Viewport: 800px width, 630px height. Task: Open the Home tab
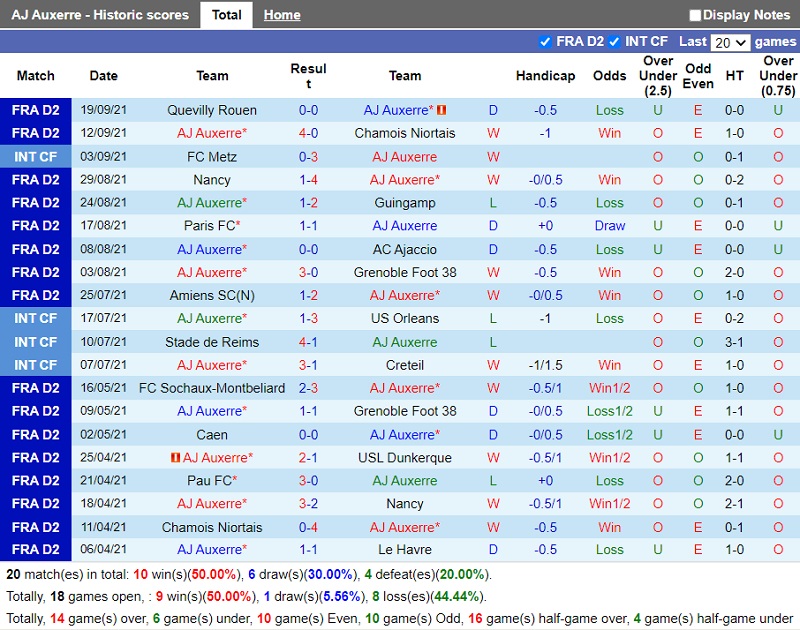[282, 15]
